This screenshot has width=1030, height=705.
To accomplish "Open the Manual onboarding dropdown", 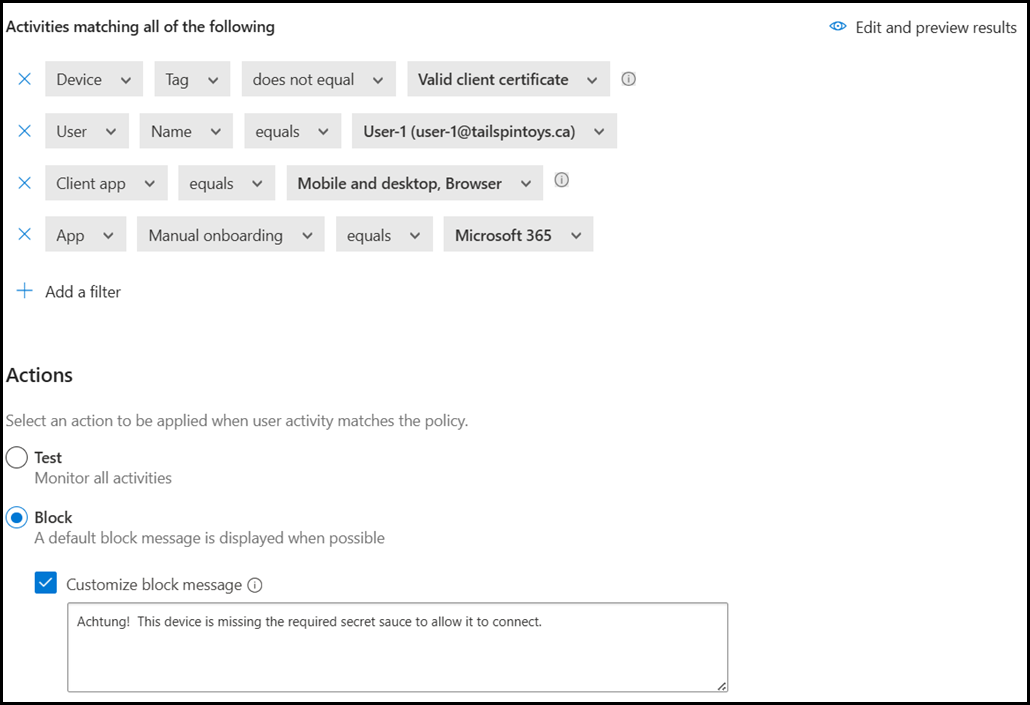I will [x=231, y=234].
